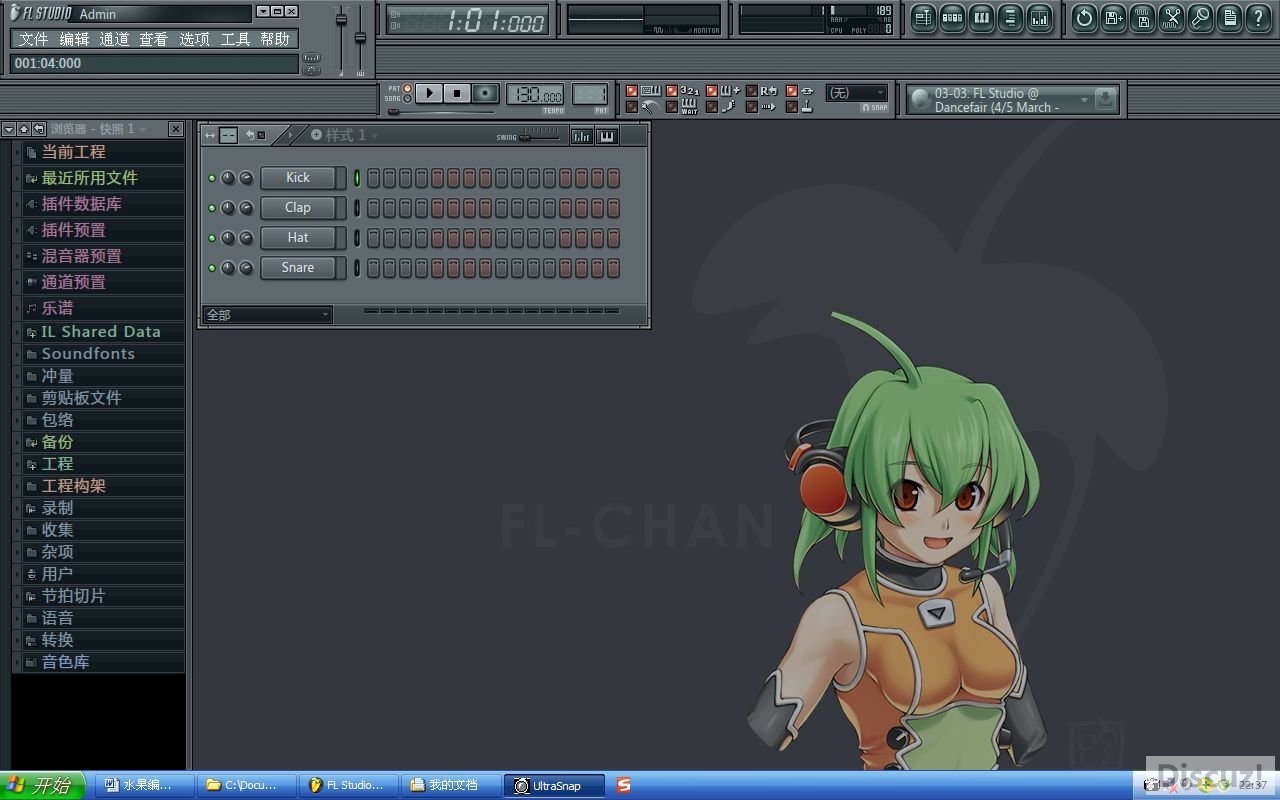Open the playlist window from toolbar
Screen dimensions: 1280x800
click(x=923, y=18)
